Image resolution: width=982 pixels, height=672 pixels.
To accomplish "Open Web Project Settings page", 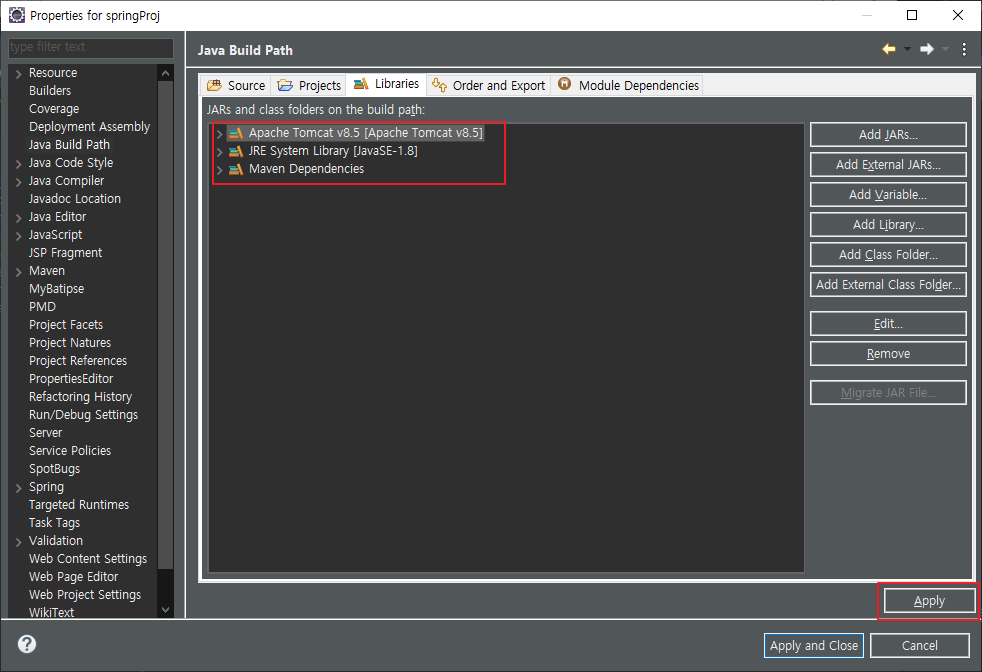I will coord(85,595).
